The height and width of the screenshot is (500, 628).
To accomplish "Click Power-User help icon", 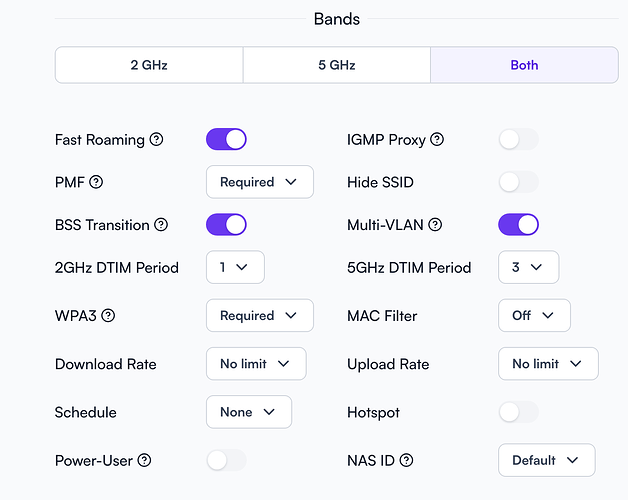I will pyautogui.click(x=144, y=460).
